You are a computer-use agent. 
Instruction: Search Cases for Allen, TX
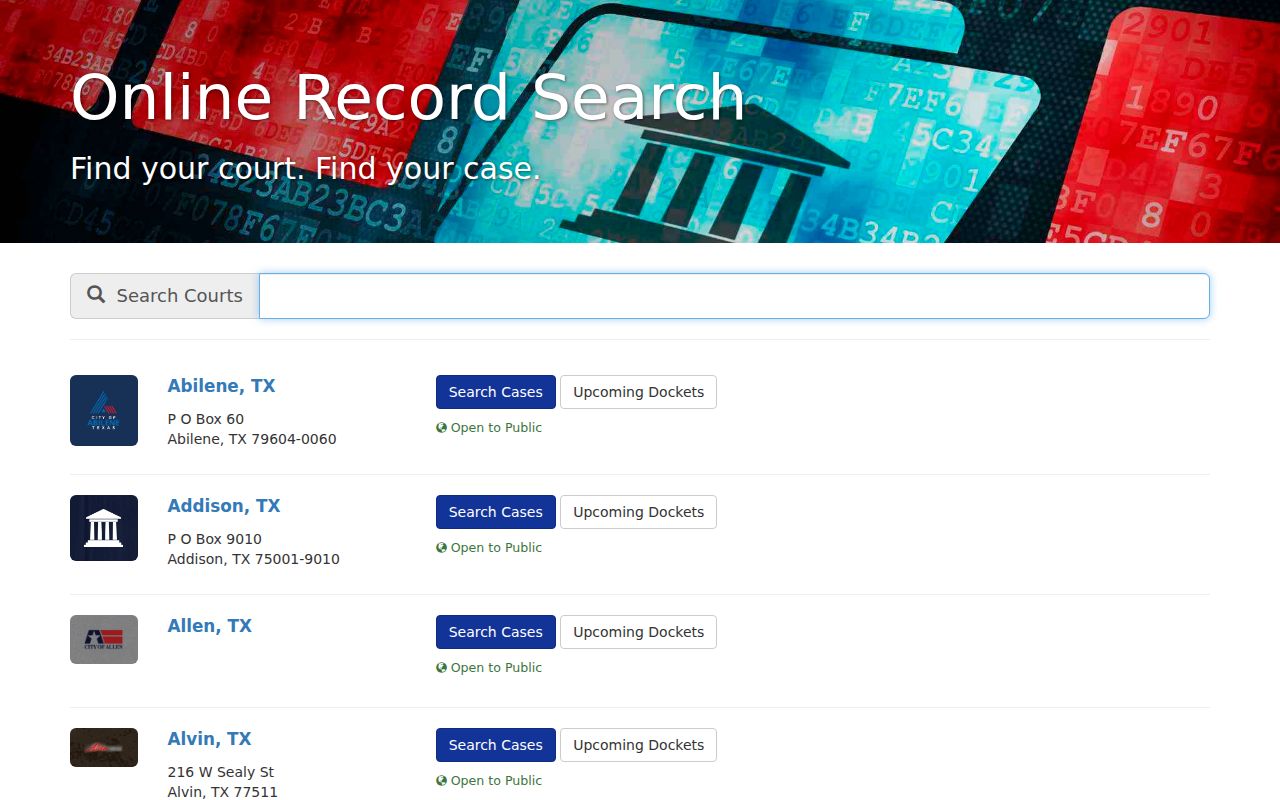[x=496, y=632]
